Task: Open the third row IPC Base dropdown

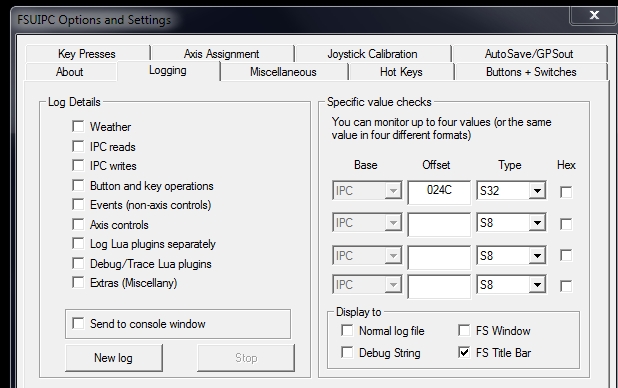Action: click(x=367, y=256)
